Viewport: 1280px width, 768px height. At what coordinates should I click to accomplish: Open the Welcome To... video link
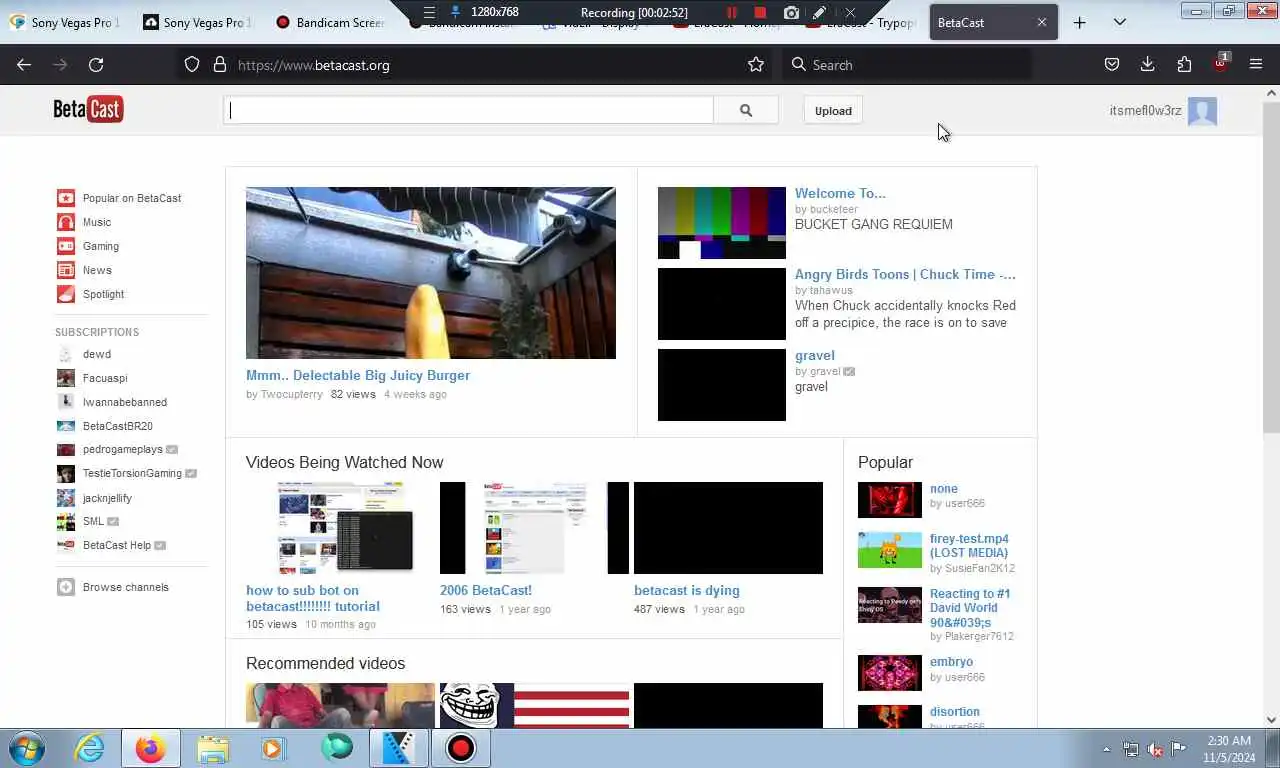pos(840,193)
